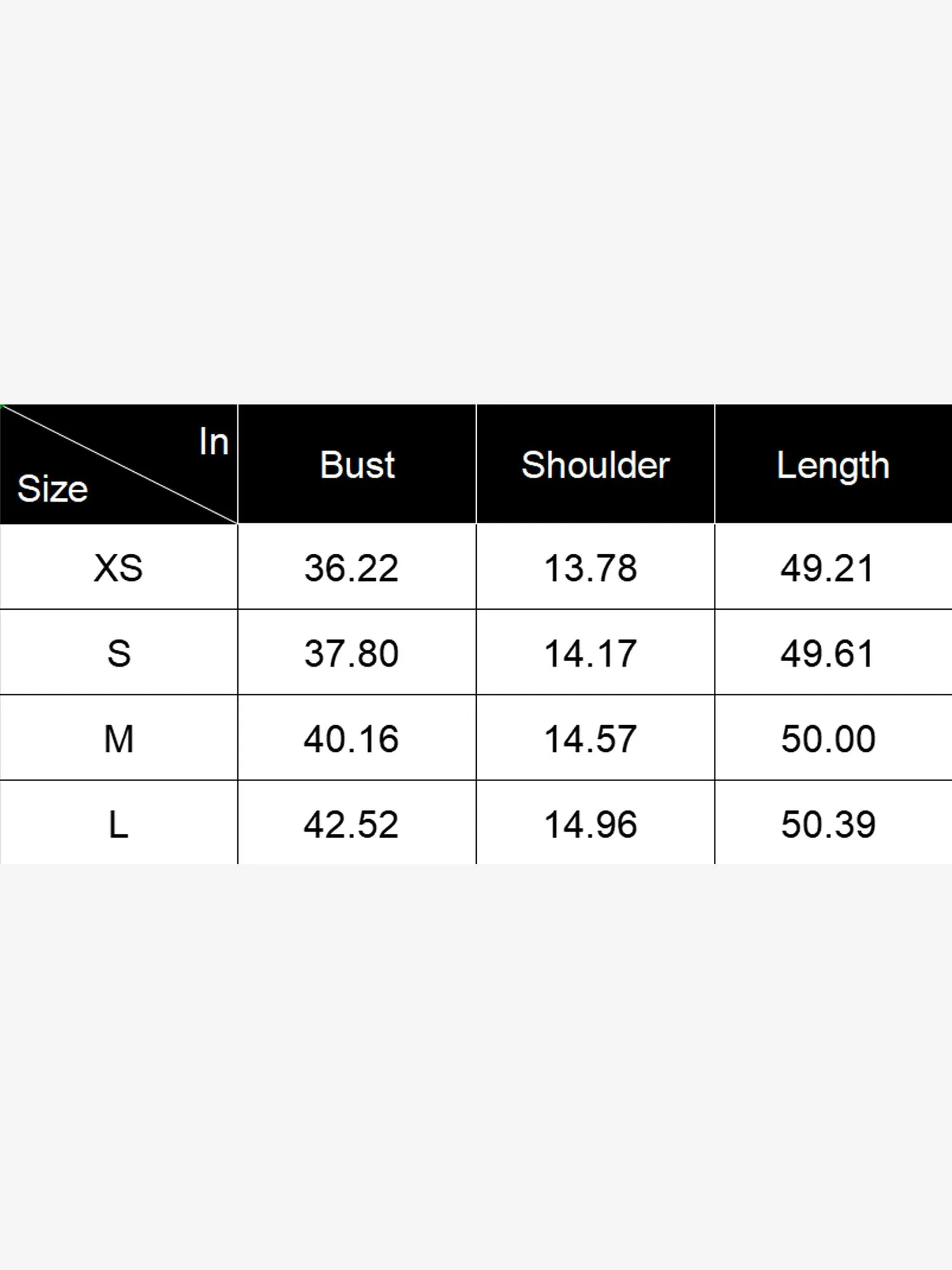The image size is (952, 1270).
Task: Select the S length value 49.61
Action: click(x=828, y=653)
